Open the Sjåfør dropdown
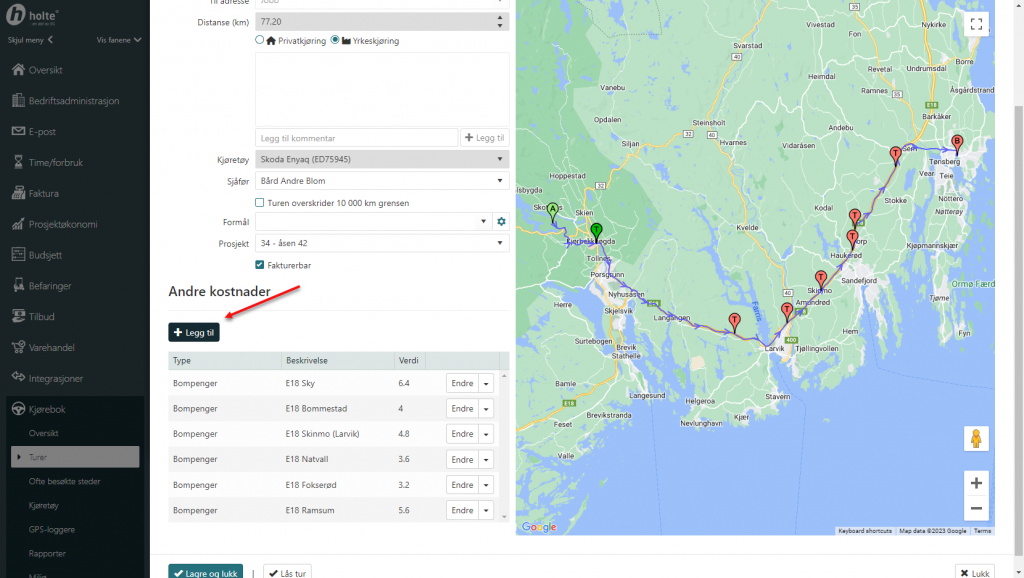 [382, 181]
